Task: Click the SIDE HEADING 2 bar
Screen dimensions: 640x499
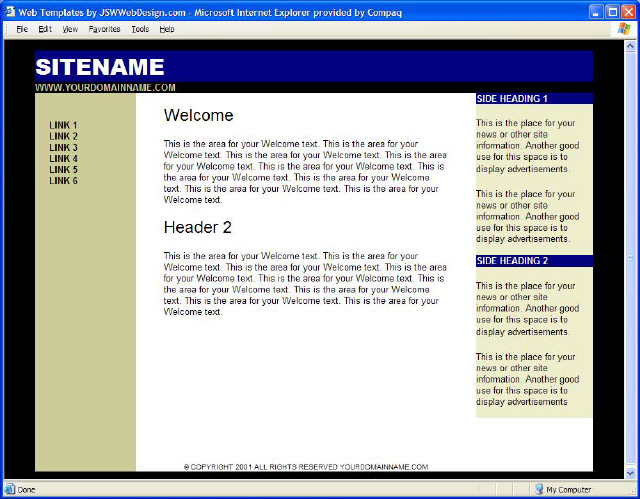Action: 534,261
